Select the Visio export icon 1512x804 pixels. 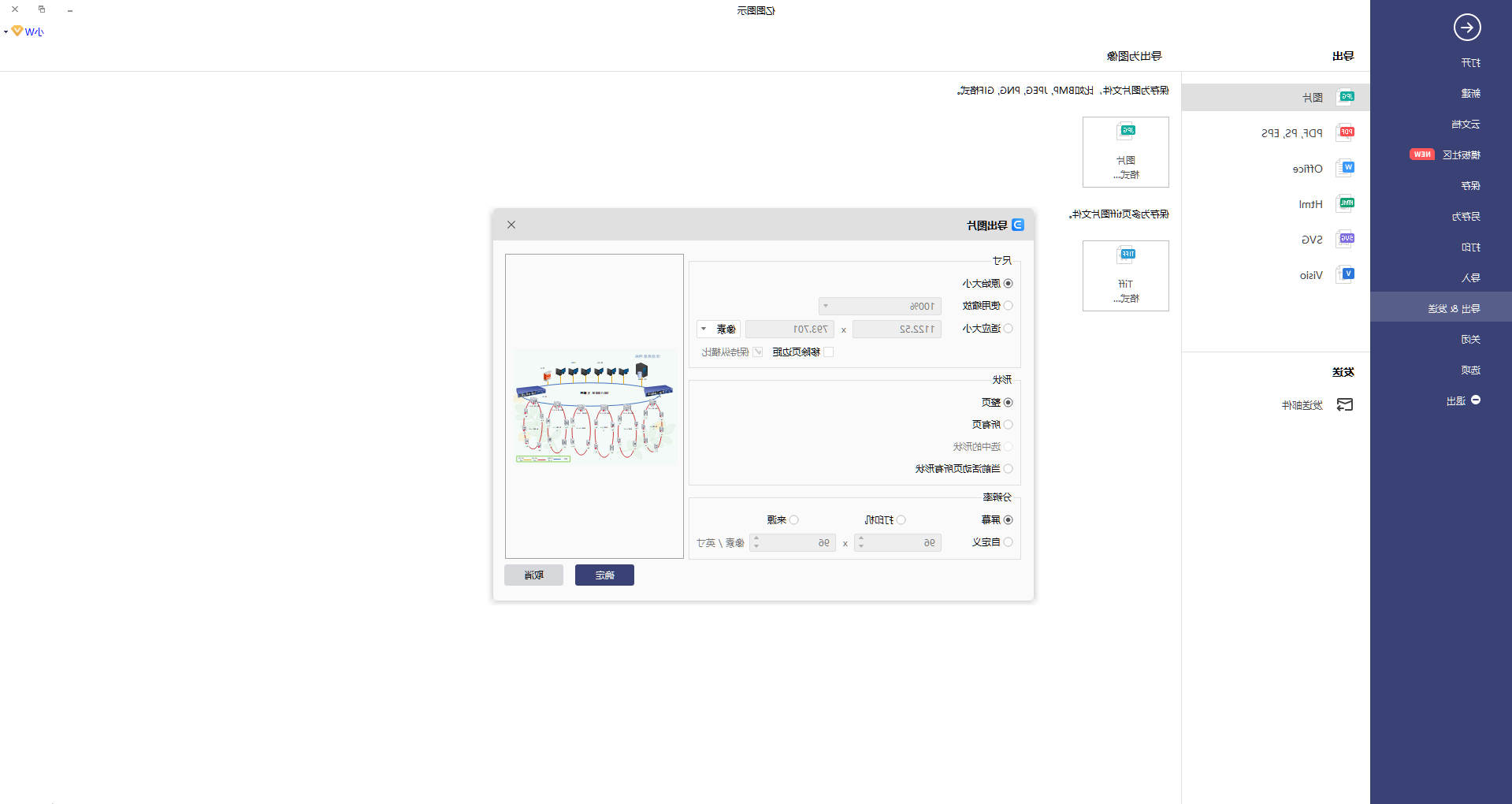tap(1346, 274)
